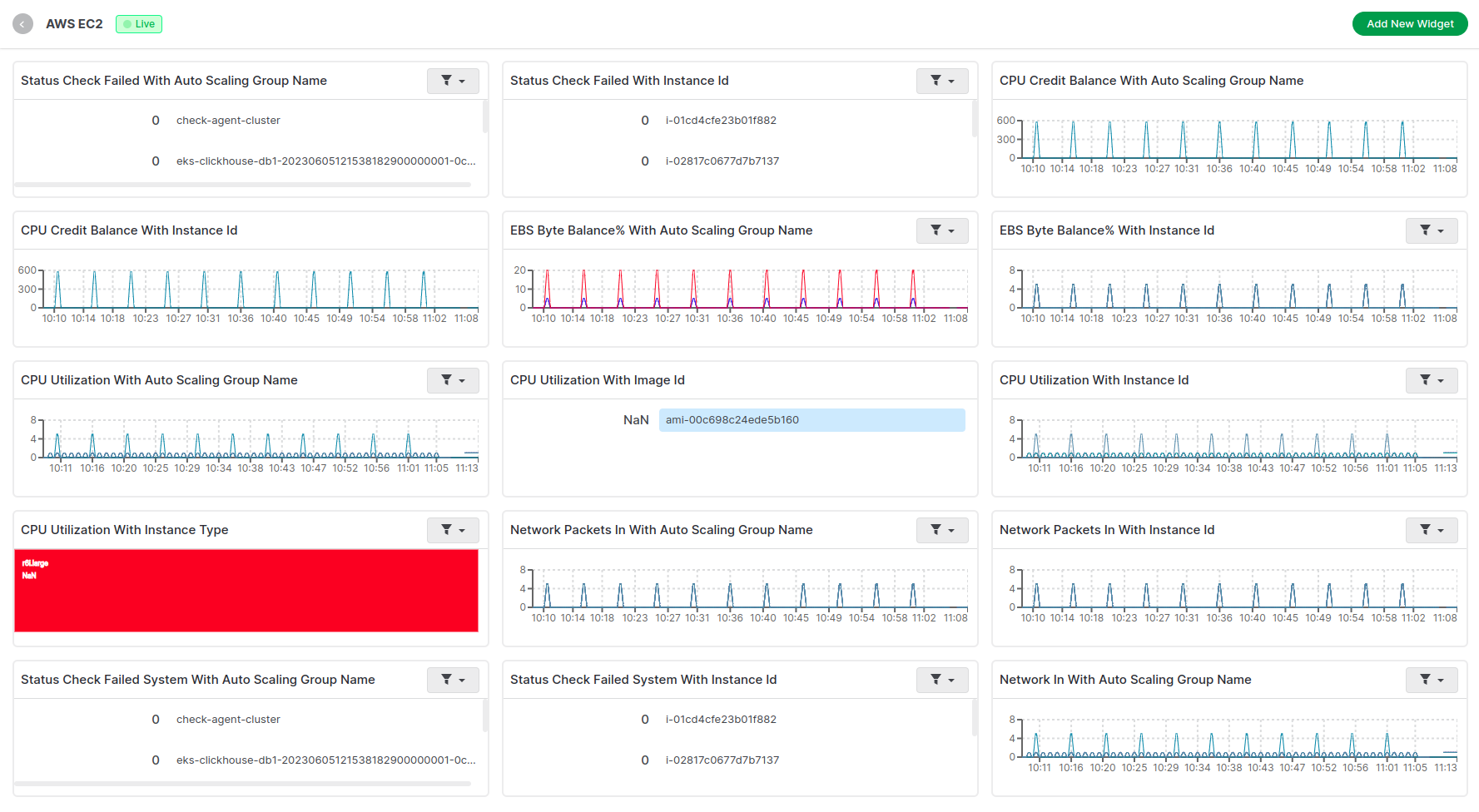This screenshot has height=812, width=1479.
Task: Open filter on CPU Utilization With Instance Type widget
Action: [453, 530]
